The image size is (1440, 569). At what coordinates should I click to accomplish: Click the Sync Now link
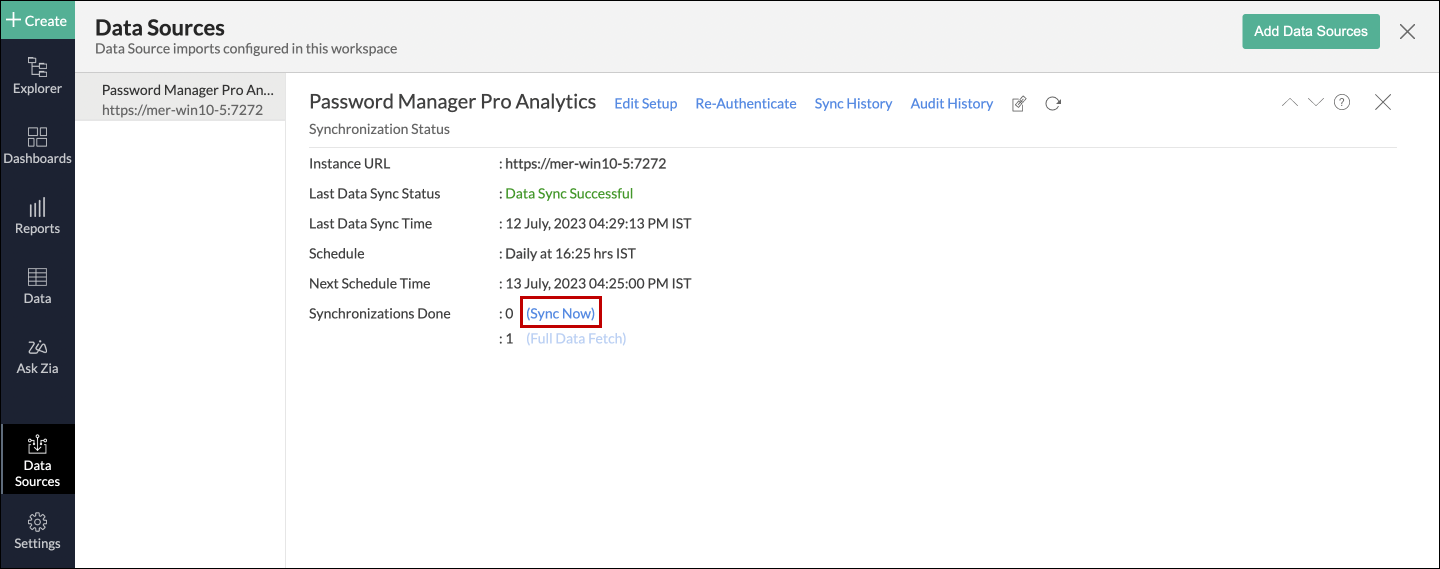[560, 313]
